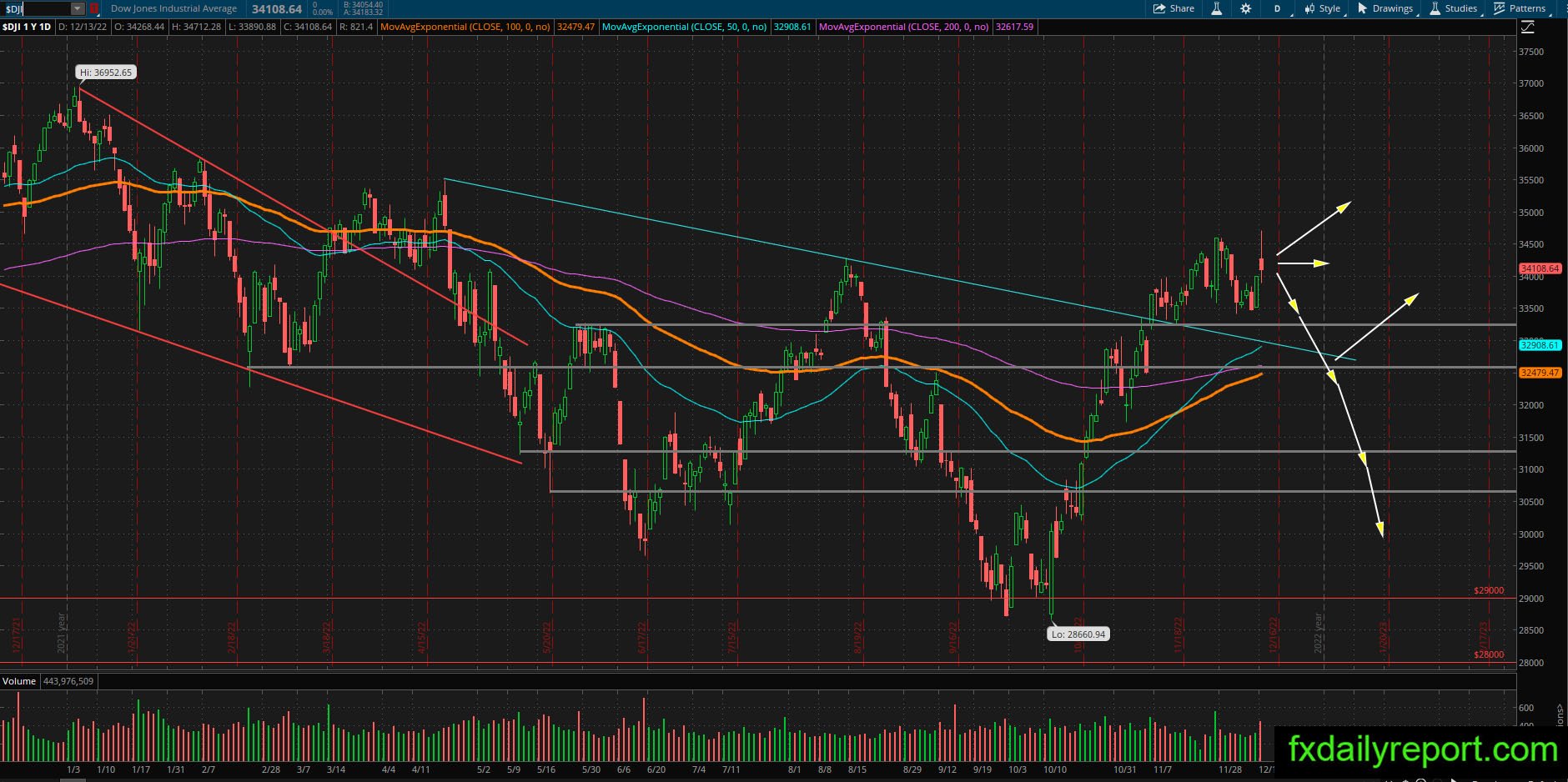Click the 12/16/22 expiration date marker
Viewport: 1568px width, 782px height.
[1274, 635]
